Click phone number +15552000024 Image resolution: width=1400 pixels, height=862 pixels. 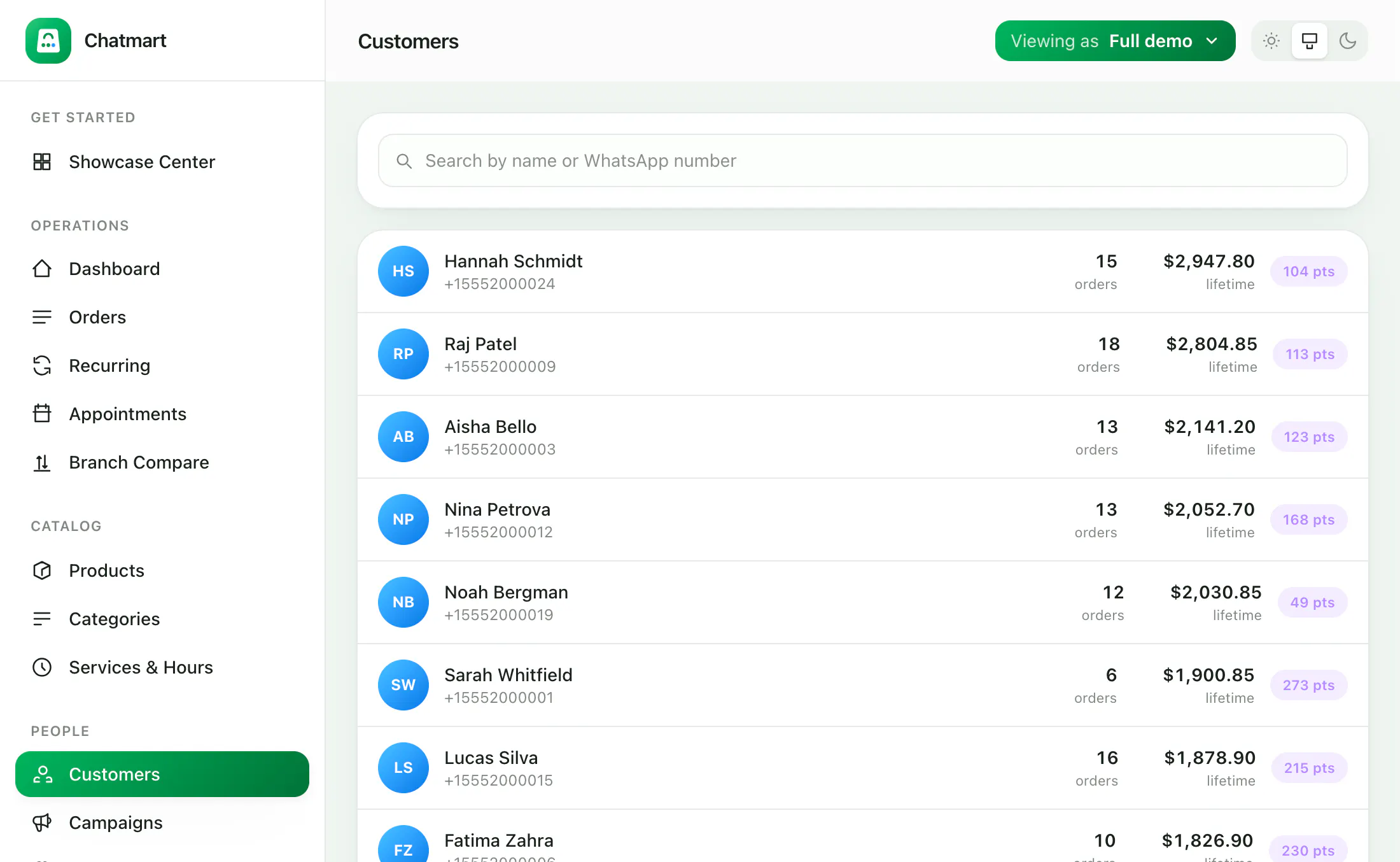coord(500,284)
